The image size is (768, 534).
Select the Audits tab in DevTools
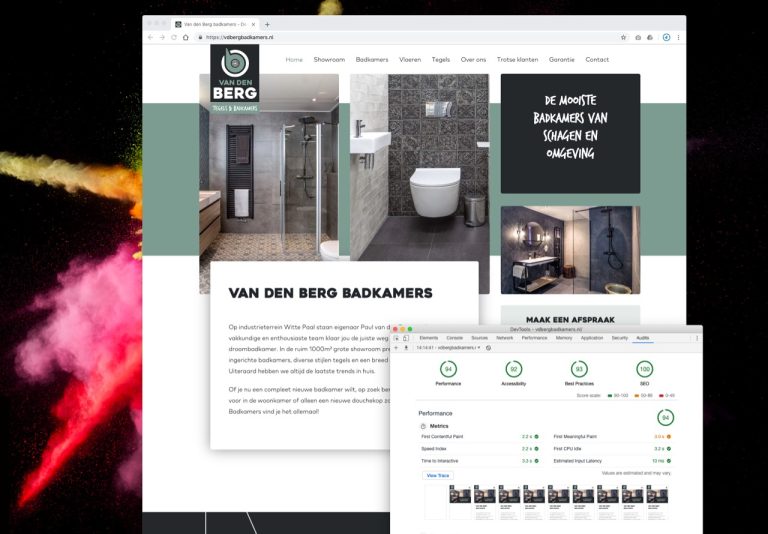tap(643, 338)
